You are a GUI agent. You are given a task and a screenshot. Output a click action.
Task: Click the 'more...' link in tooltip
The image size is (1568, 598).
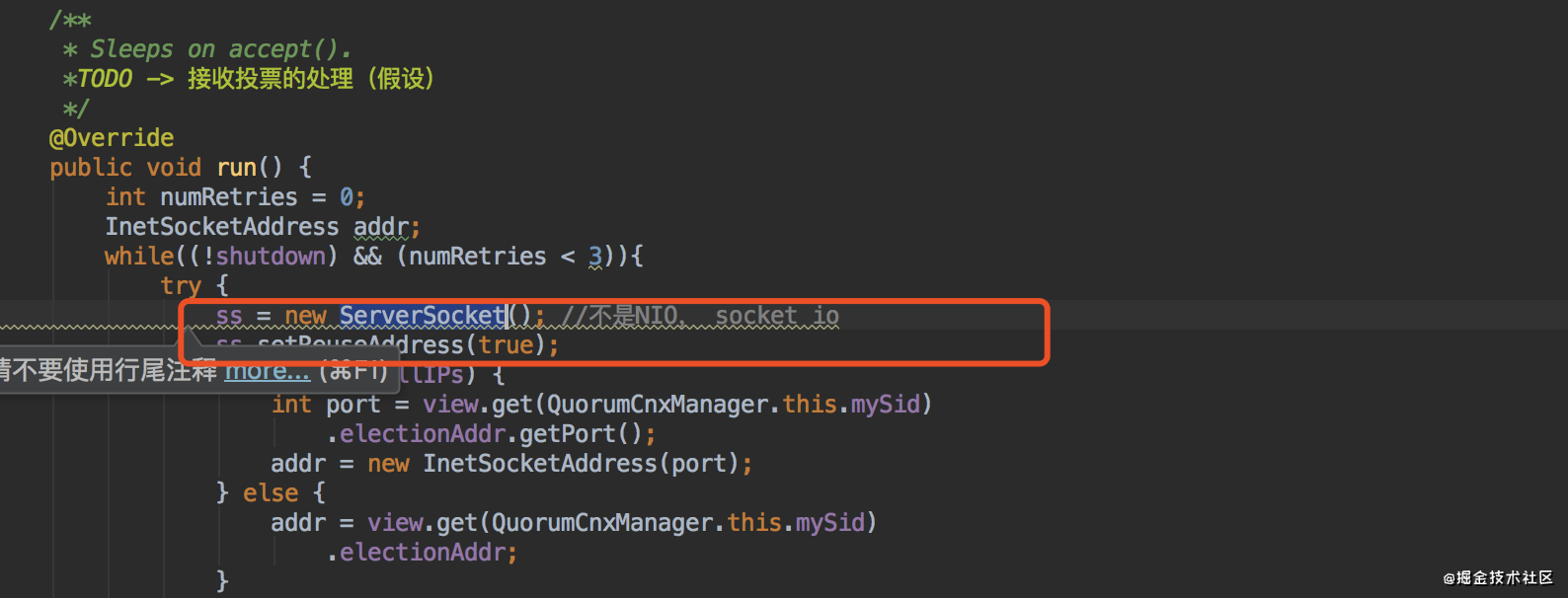[267, 371]
